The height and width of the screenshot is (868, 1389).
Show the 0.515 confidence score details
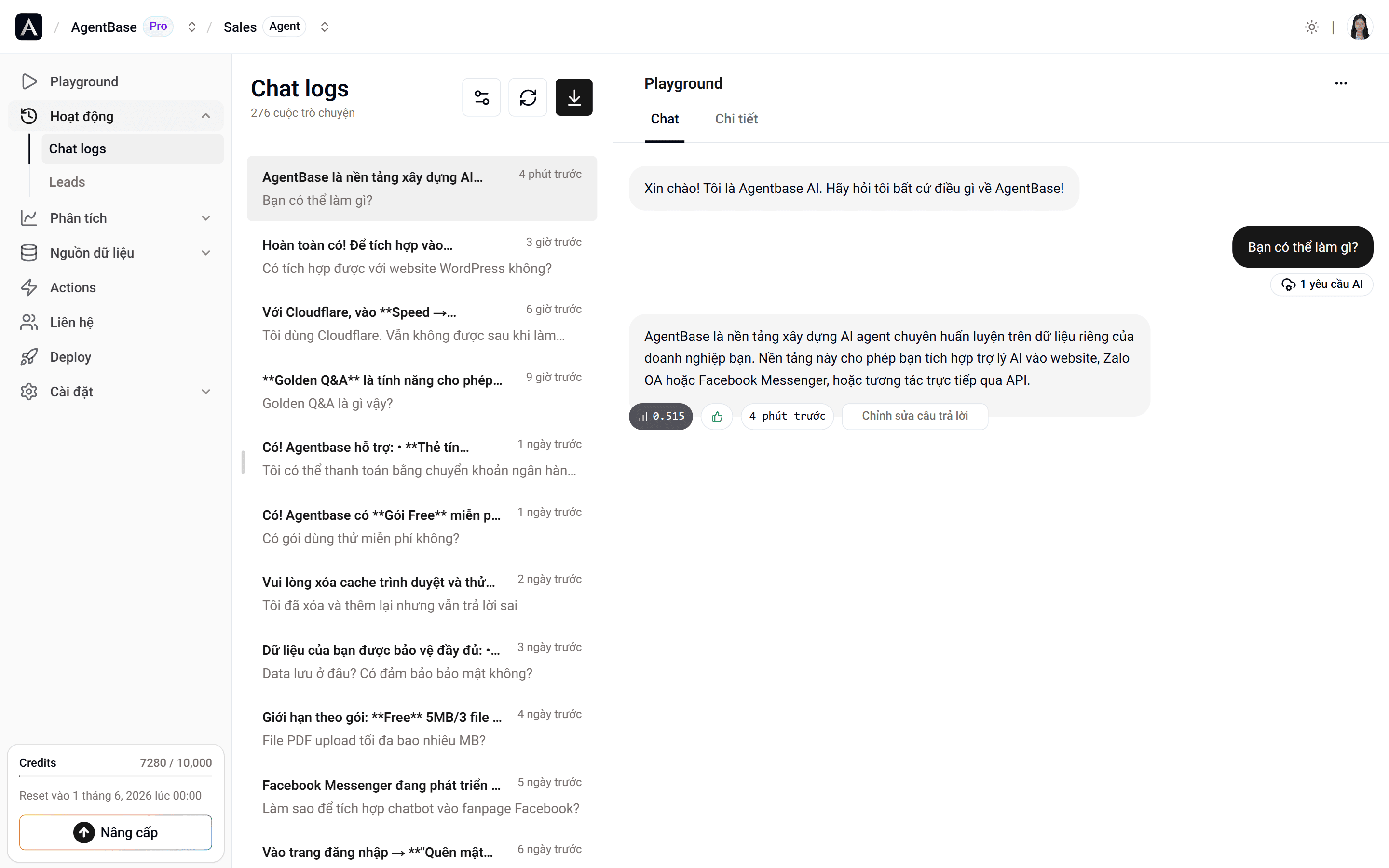(x=661, y=416)
